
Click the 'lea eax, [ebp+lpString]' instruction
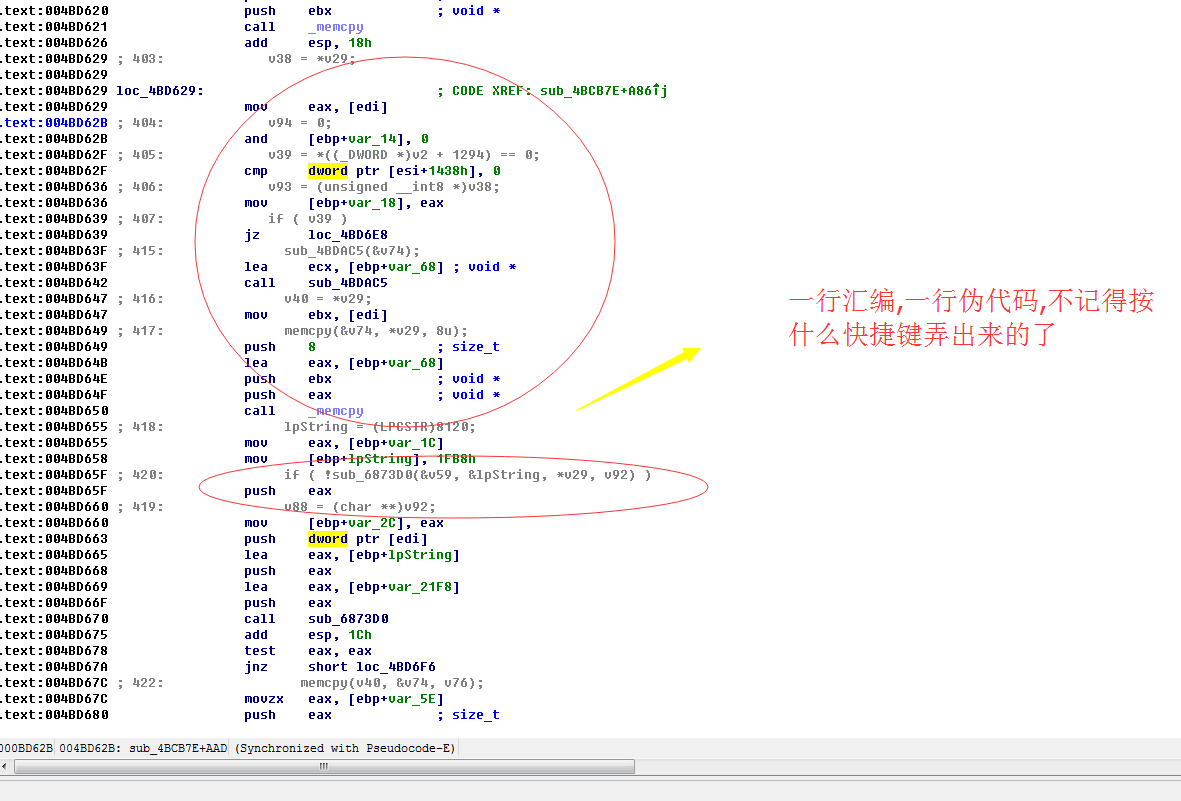[352, 555]
